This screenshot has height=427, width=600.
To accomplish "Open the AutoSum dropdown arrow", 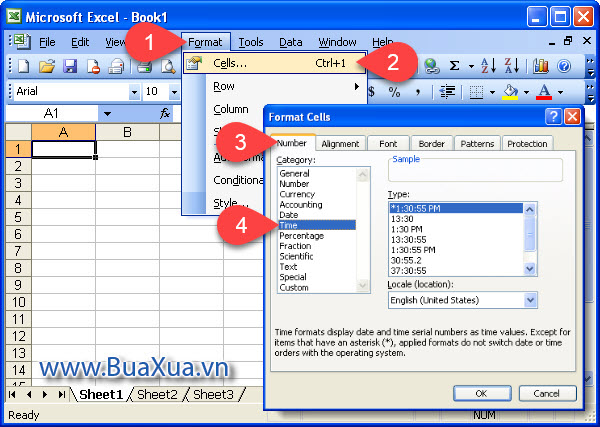I will pos(471,67).
